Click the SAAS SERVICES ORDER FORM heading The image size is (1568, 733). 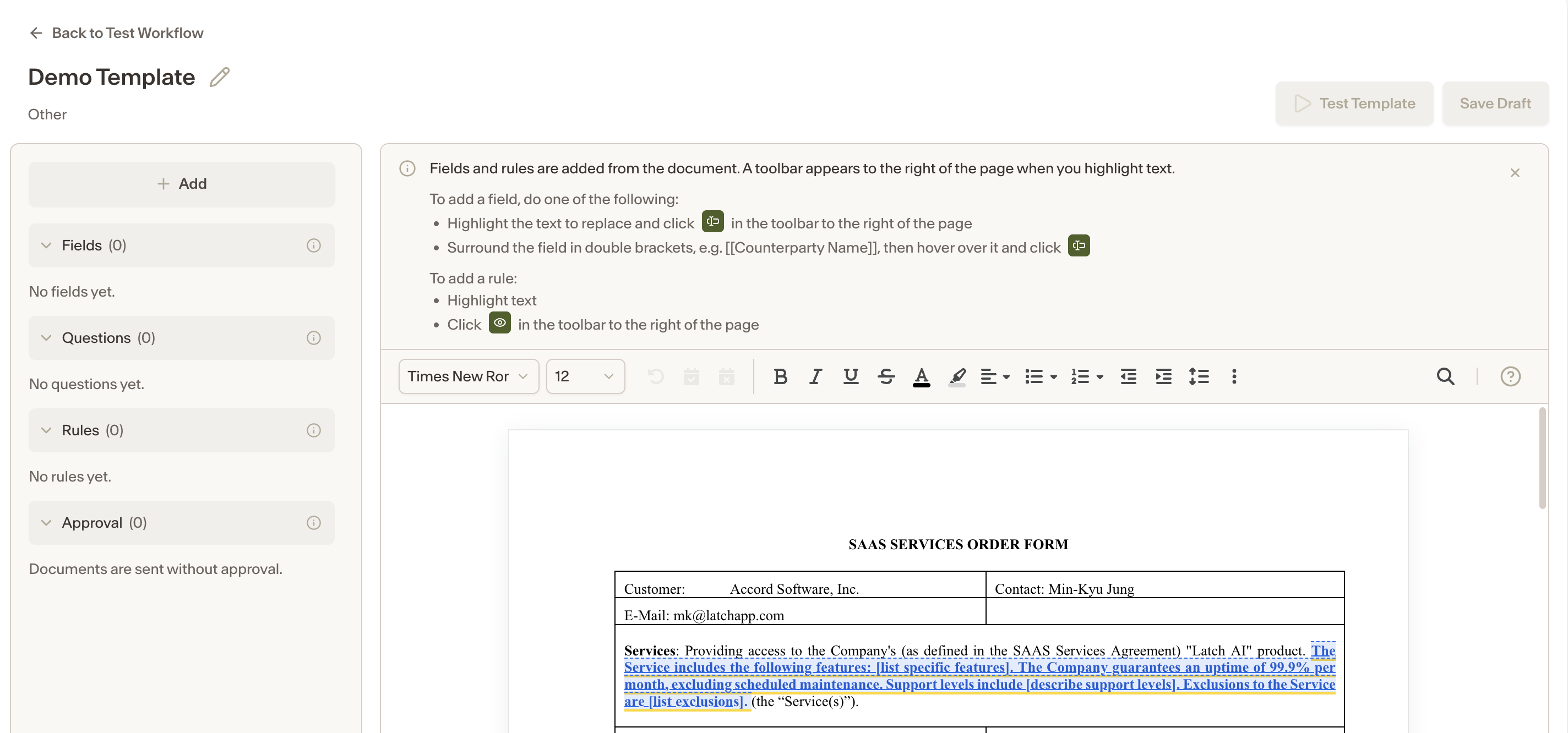coord(958,544)
